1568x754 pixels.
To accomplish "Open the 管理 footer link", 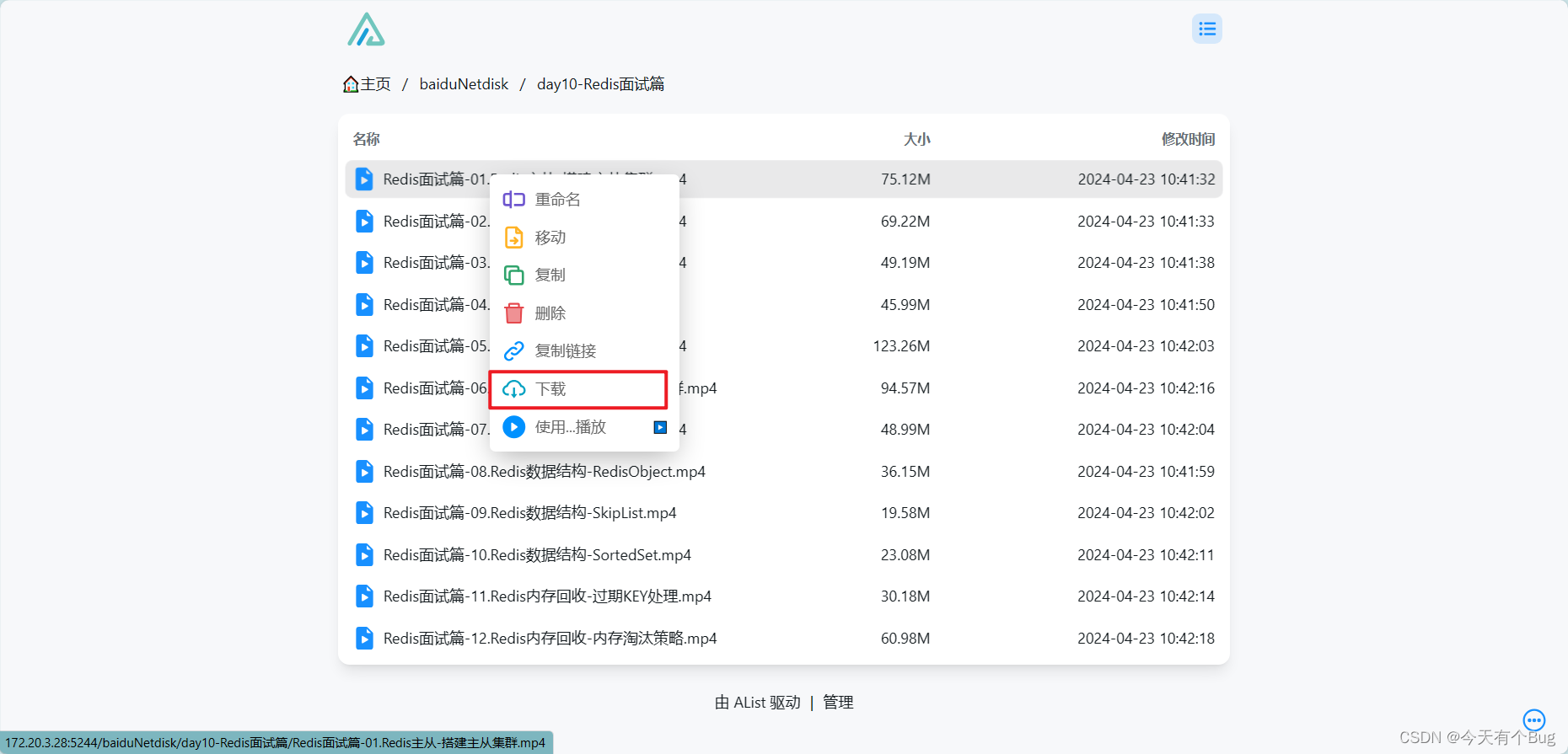I will (838, 703).
